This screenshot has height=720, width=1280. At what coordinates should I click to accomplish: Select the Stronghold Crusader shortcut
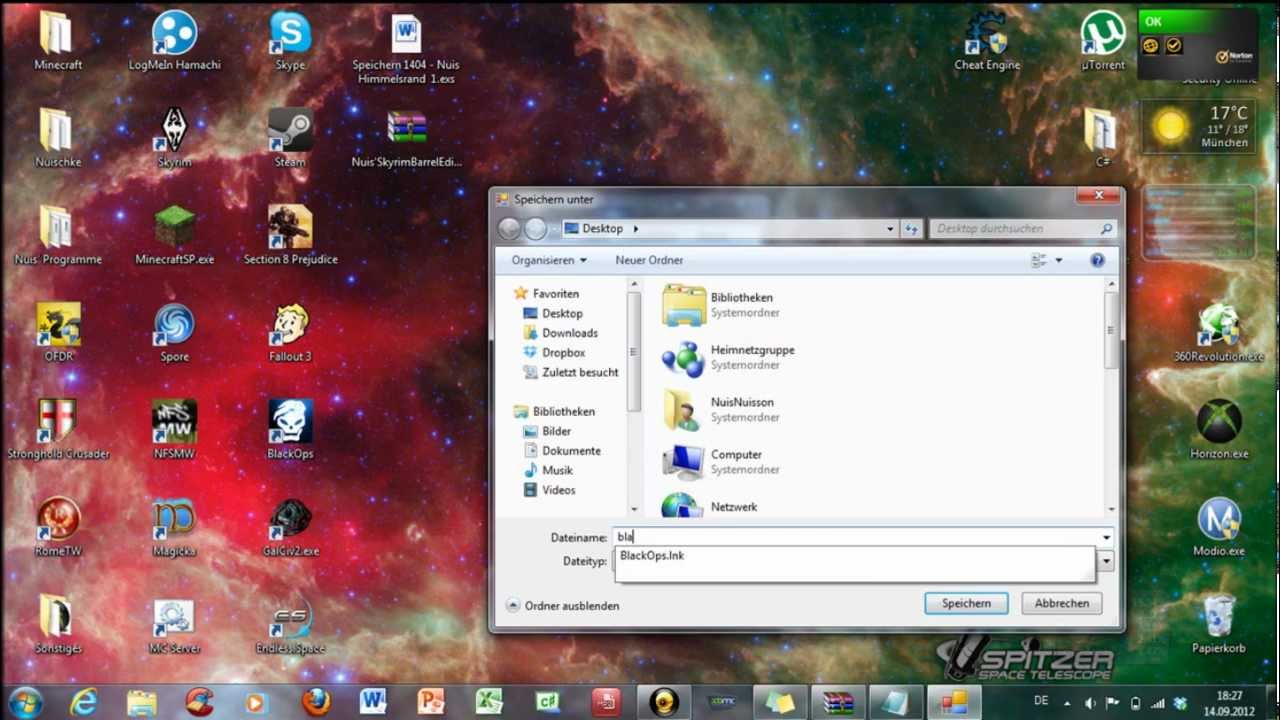click(x=58, y=429)
